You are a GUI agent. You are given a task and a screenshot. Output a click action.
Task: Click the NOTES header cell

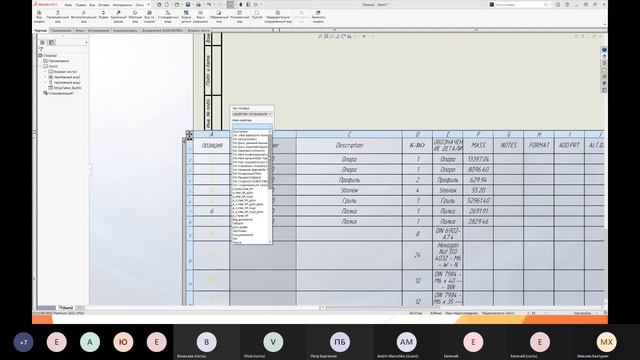[x=509, y=146]
